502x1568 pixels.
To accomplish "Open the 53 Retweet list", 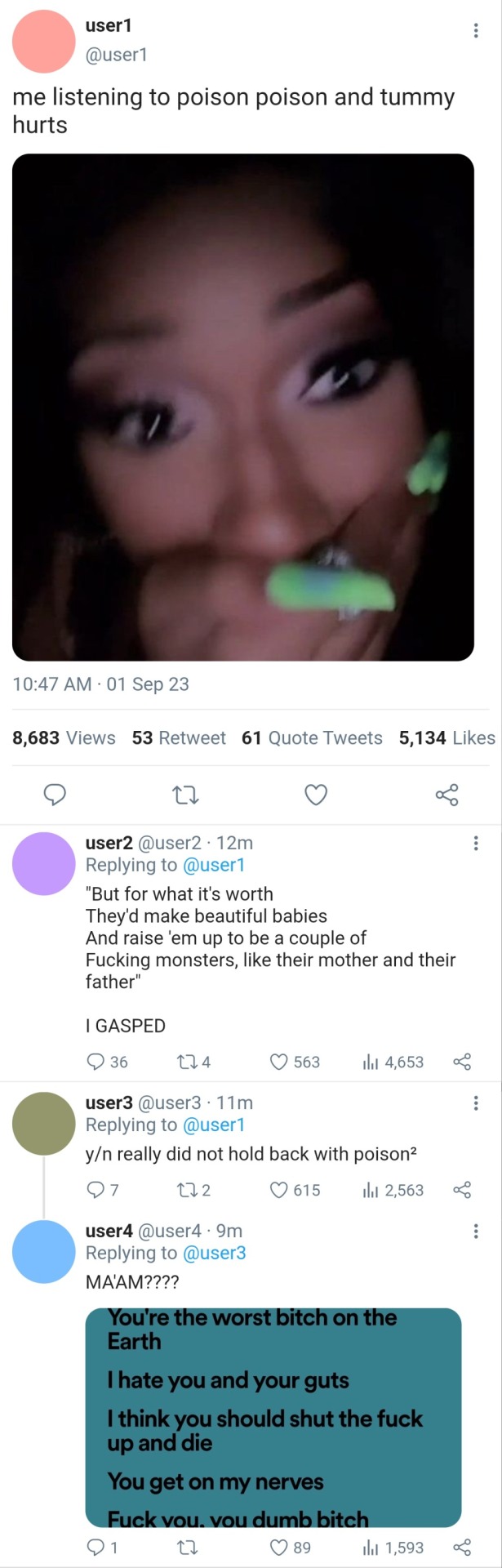I will [179, 738].
